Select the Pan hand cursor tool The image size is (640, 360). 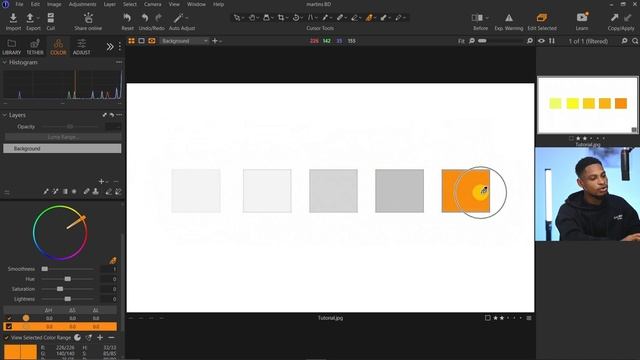(x=252, y=18)
